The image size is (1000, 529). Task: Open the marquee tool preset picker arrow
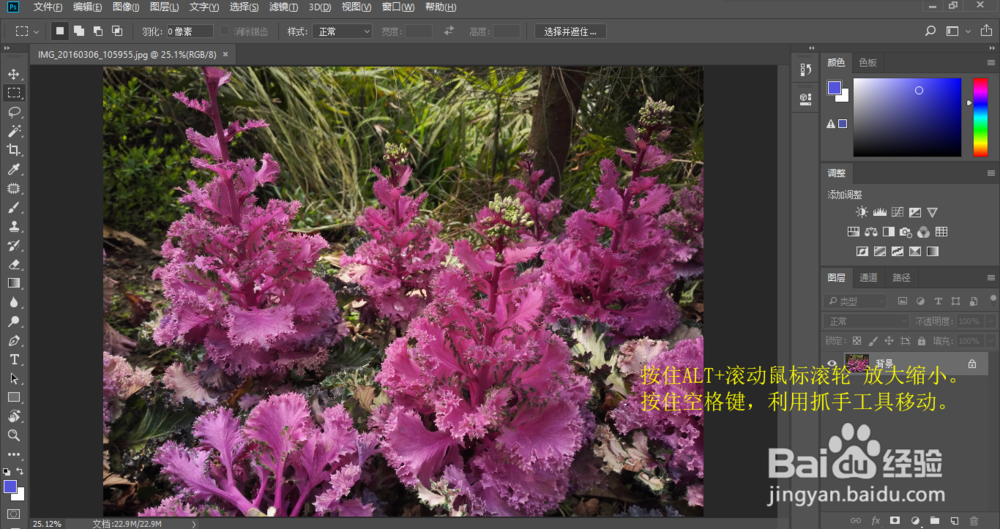click(36, 31)
